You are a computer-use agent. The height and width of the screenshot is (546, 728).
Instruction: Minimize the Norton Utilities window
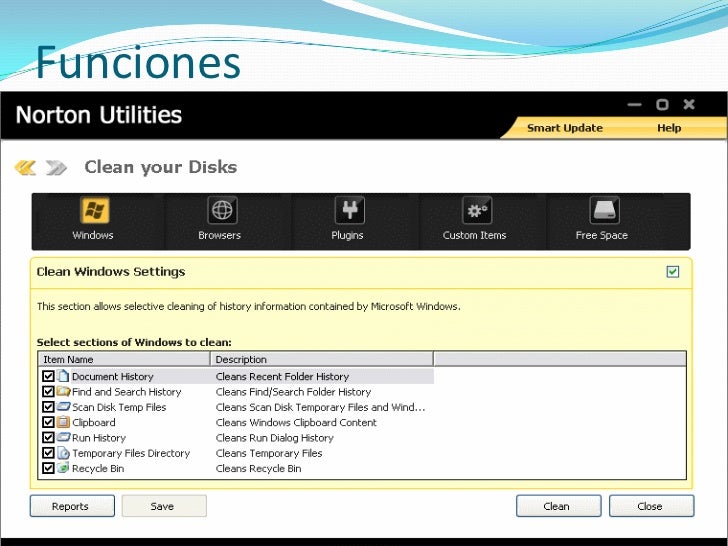634,104
